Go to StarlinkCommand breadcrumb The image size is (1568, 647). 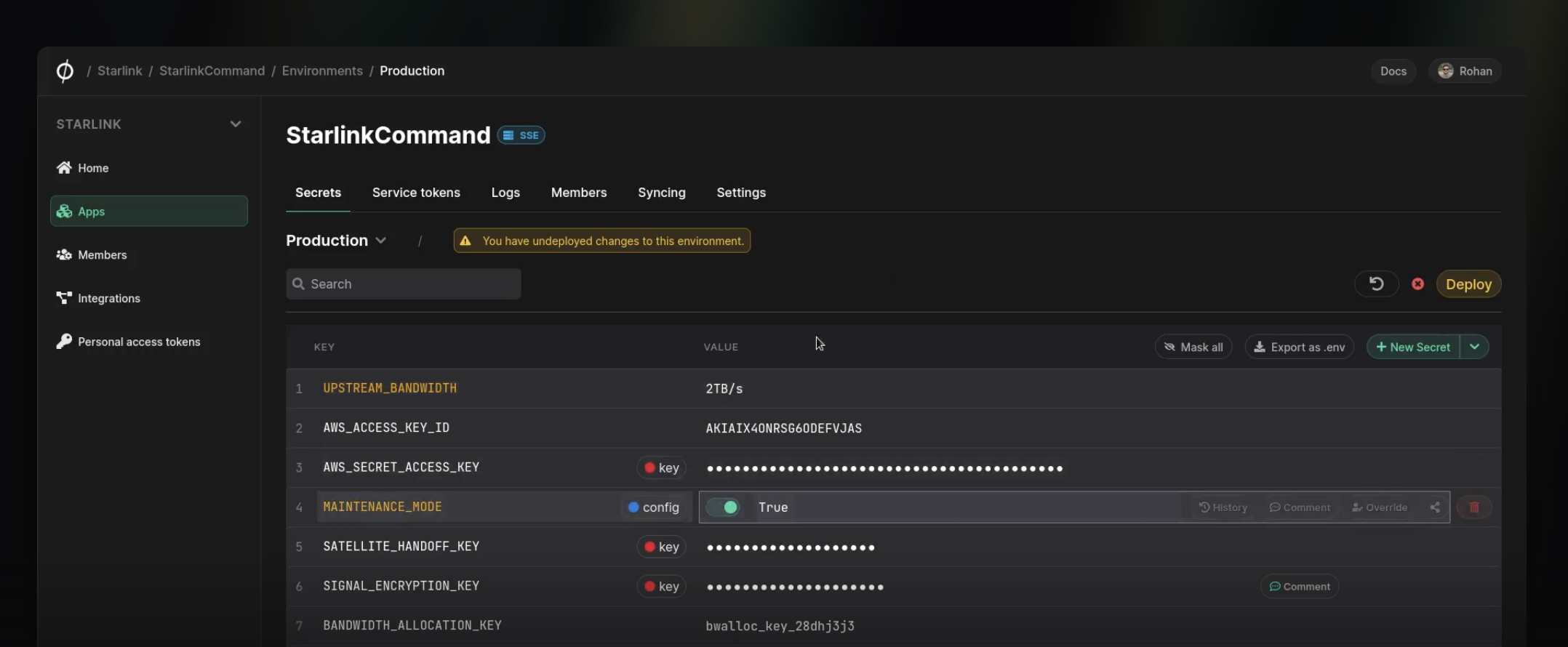click(x=212, y=71)
